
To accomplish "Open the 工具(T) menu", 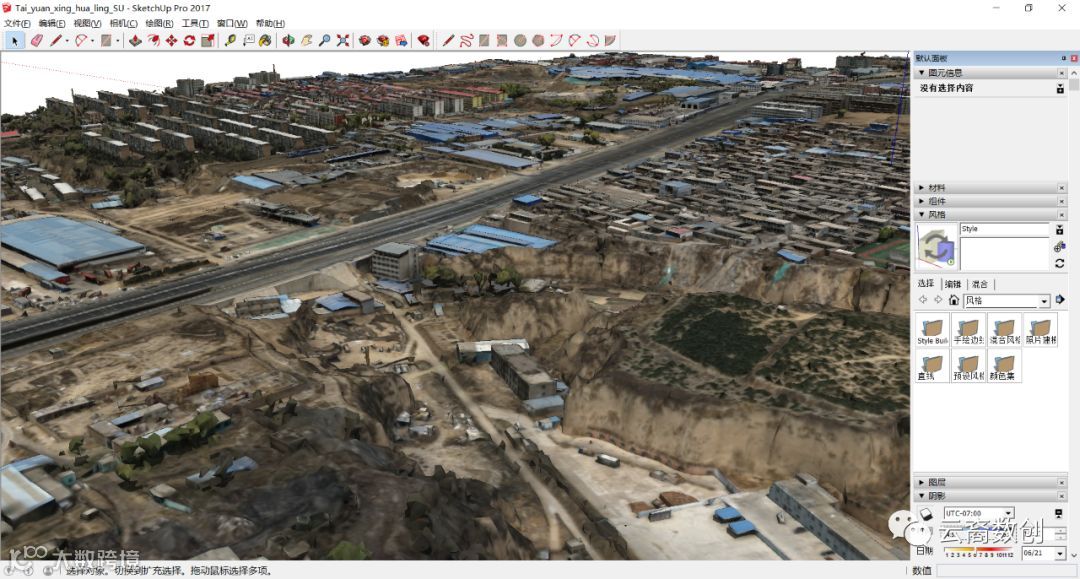I will point(195,23).
